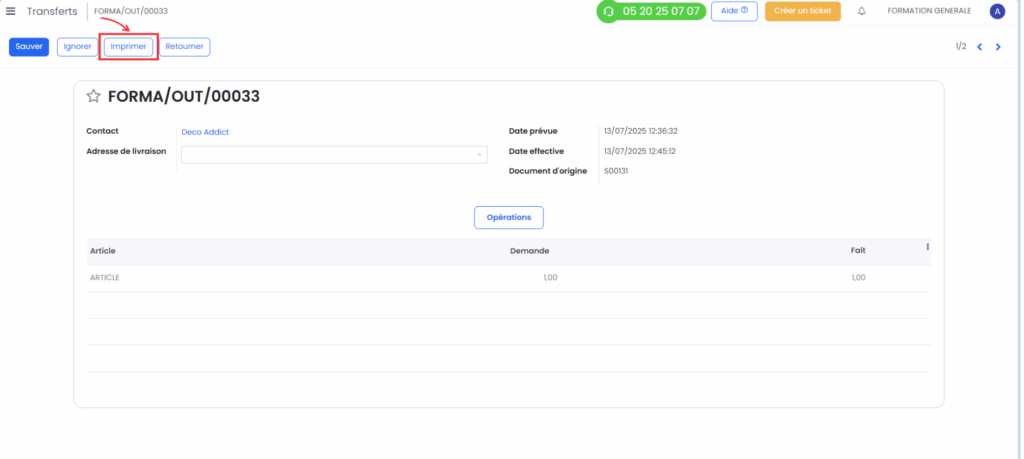Select the ARTICLE row in the table

point(105,277)
